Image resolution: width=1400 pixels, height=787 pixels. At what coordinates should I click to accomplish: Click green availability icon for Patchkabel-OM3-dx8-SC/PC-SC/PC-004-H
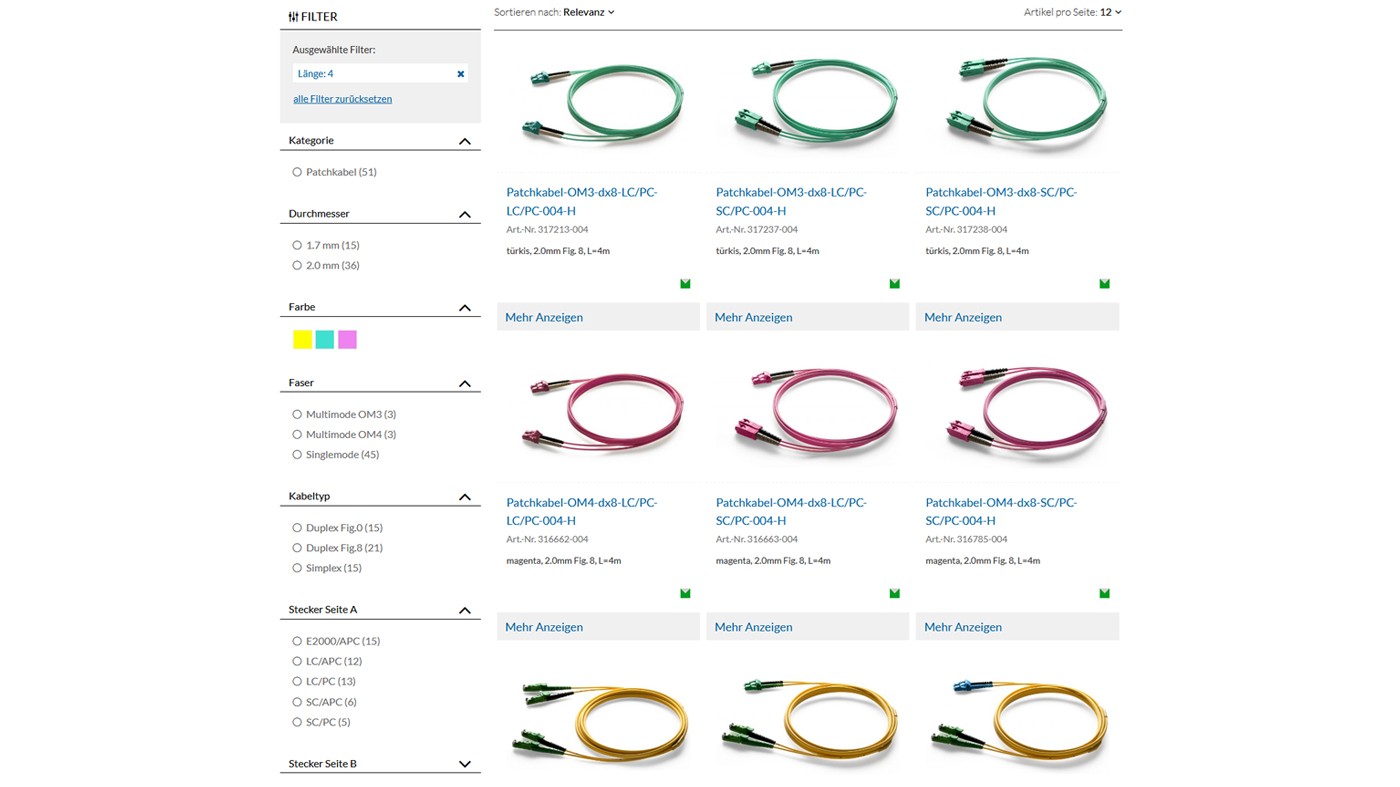pyautogui.click(x=1104, y=284)
